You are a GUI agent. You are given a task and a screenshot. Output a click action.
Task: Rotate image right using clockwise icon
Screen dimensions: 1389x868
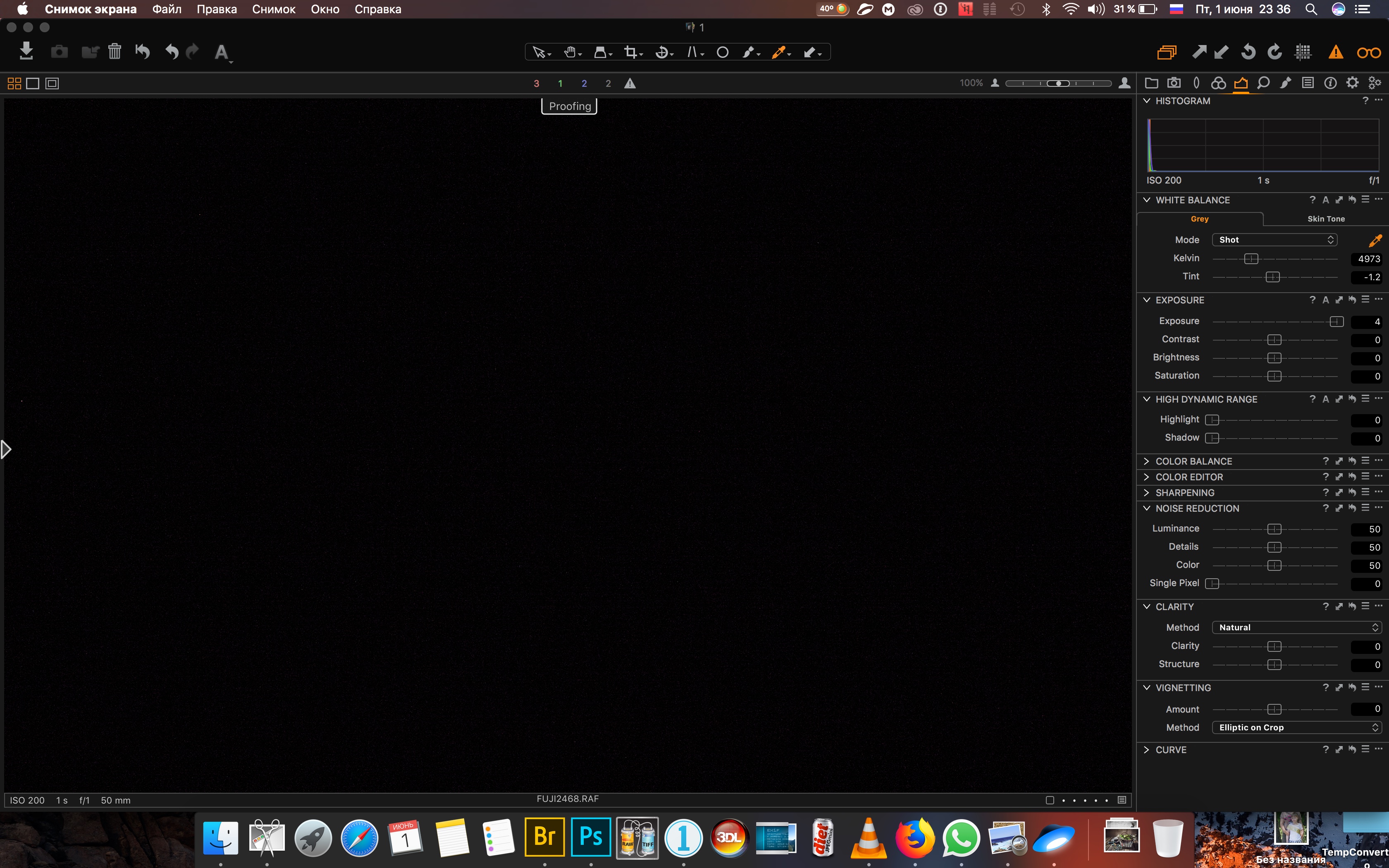[1275, 52]
